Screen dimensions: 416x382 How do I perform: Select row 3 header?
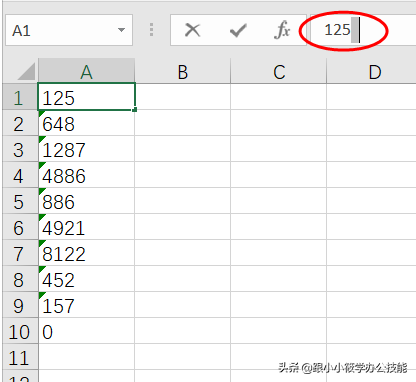click(20, 149)
